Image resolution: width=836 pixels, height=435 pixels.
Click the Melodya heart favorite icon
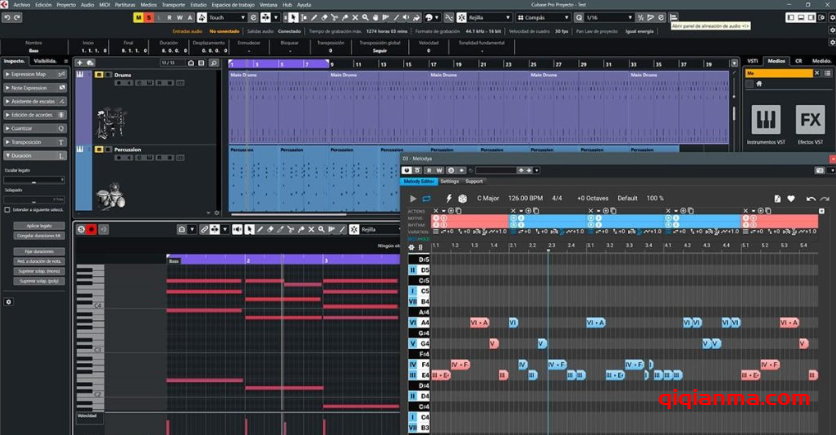tap(791, 198)
